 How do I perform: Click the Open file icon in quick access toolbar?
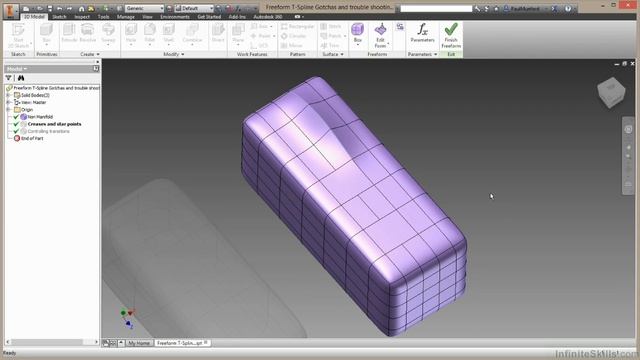(40, 9)
